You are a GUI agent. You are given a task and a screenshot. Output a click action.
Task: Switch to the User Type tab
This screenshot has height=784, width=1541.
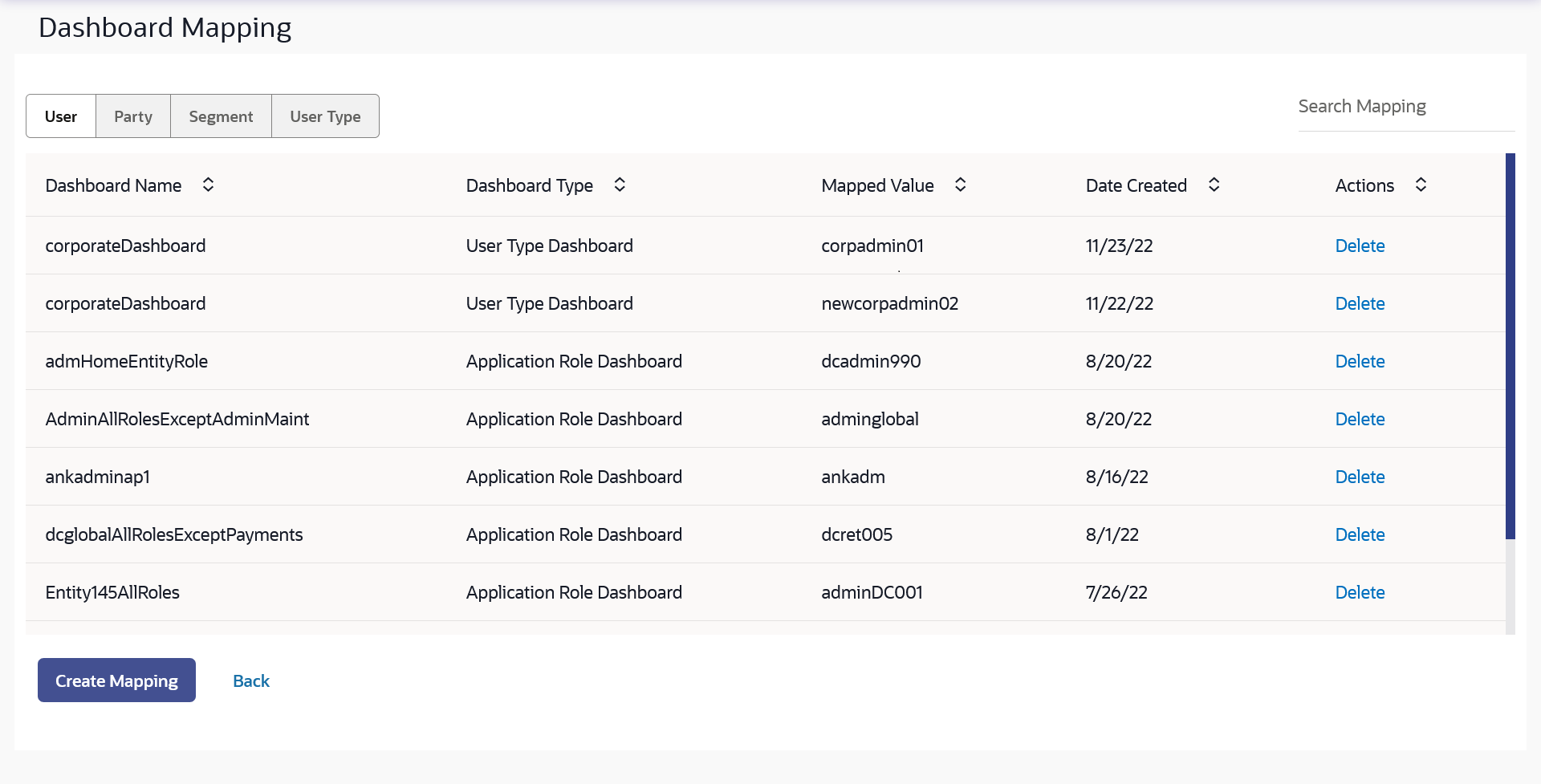point(325,116)
